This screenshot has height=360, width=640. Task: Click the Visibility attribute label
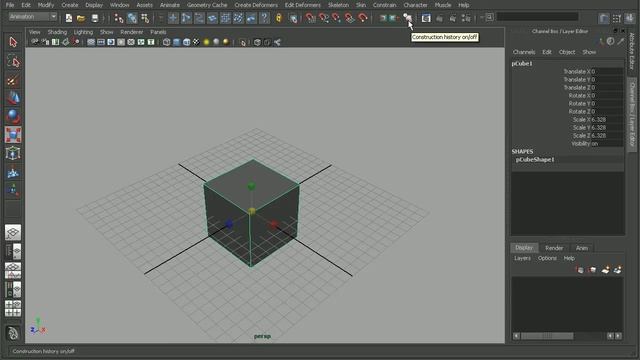[x=580, y=144]
